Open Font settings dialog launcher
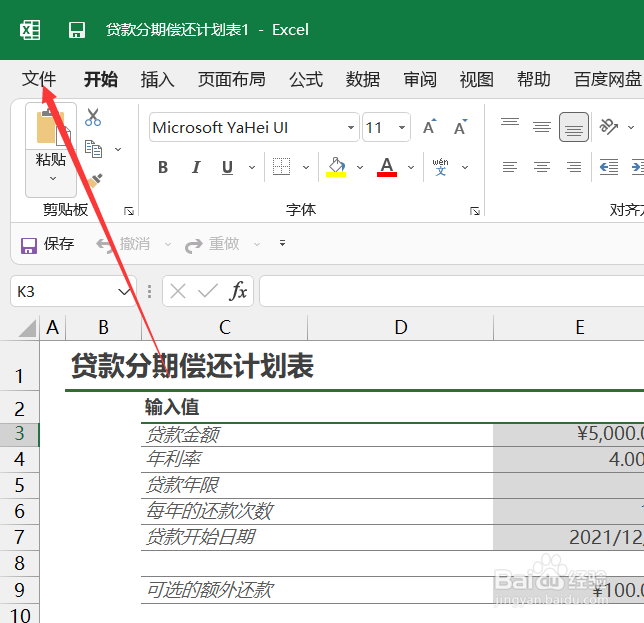 (x=475, y=211)
